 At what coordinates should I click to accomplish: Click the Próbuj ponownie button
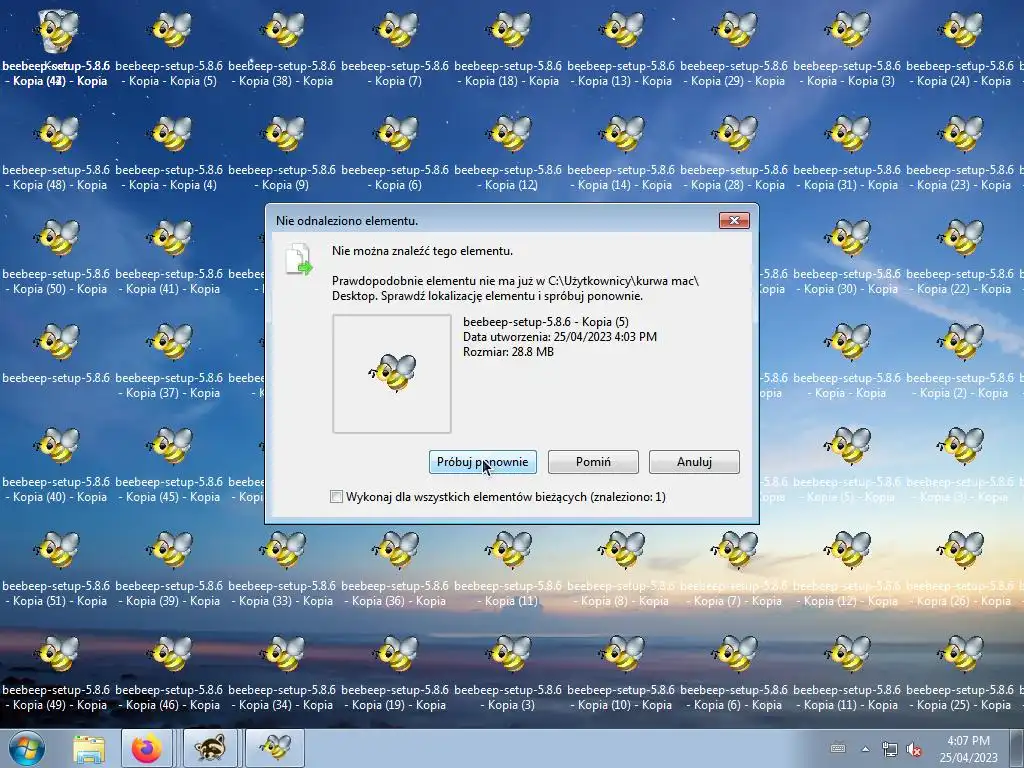pyautogui.click(x=483, y=462)
